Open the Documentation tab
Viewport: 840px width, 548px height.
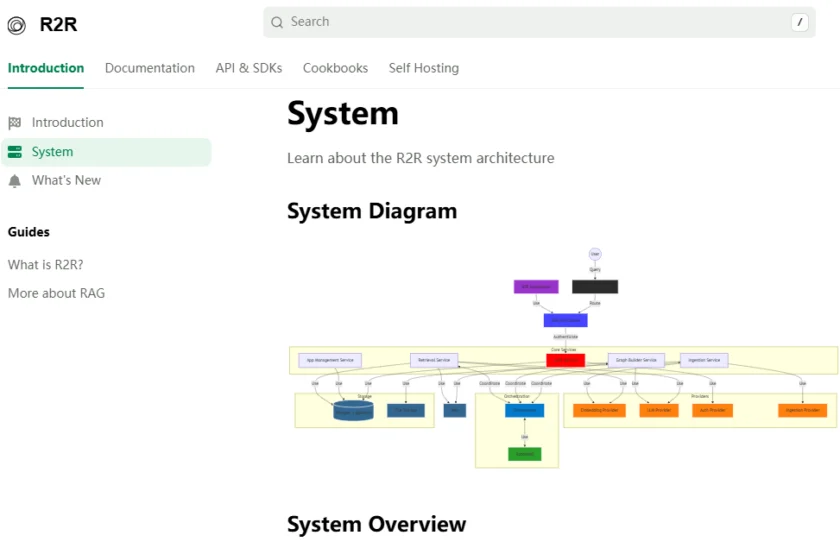(x=150, y=68)
